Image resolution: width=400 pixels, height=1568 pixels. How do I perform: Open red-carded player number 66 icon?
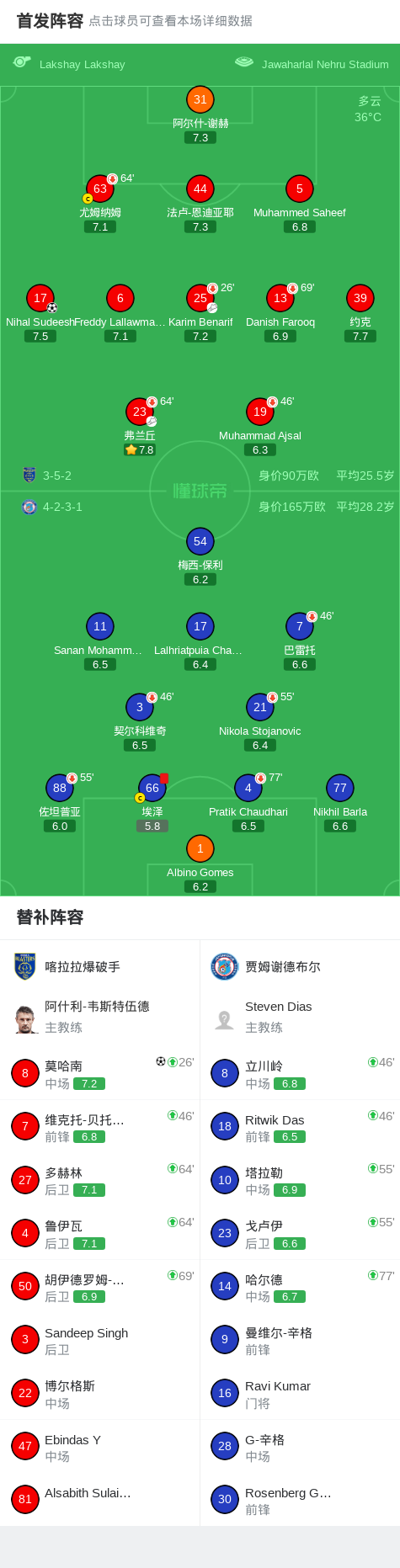(152, 788)
